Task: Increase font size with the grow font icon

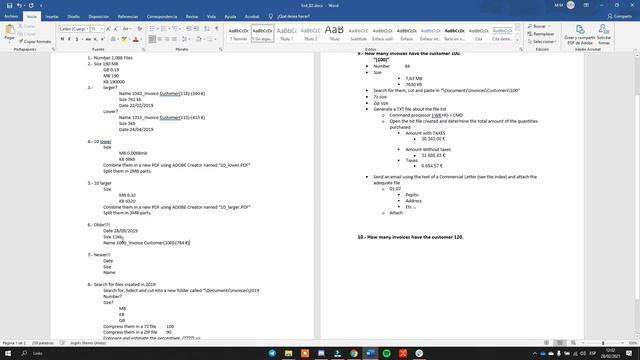Action: (x=109, y=29)
